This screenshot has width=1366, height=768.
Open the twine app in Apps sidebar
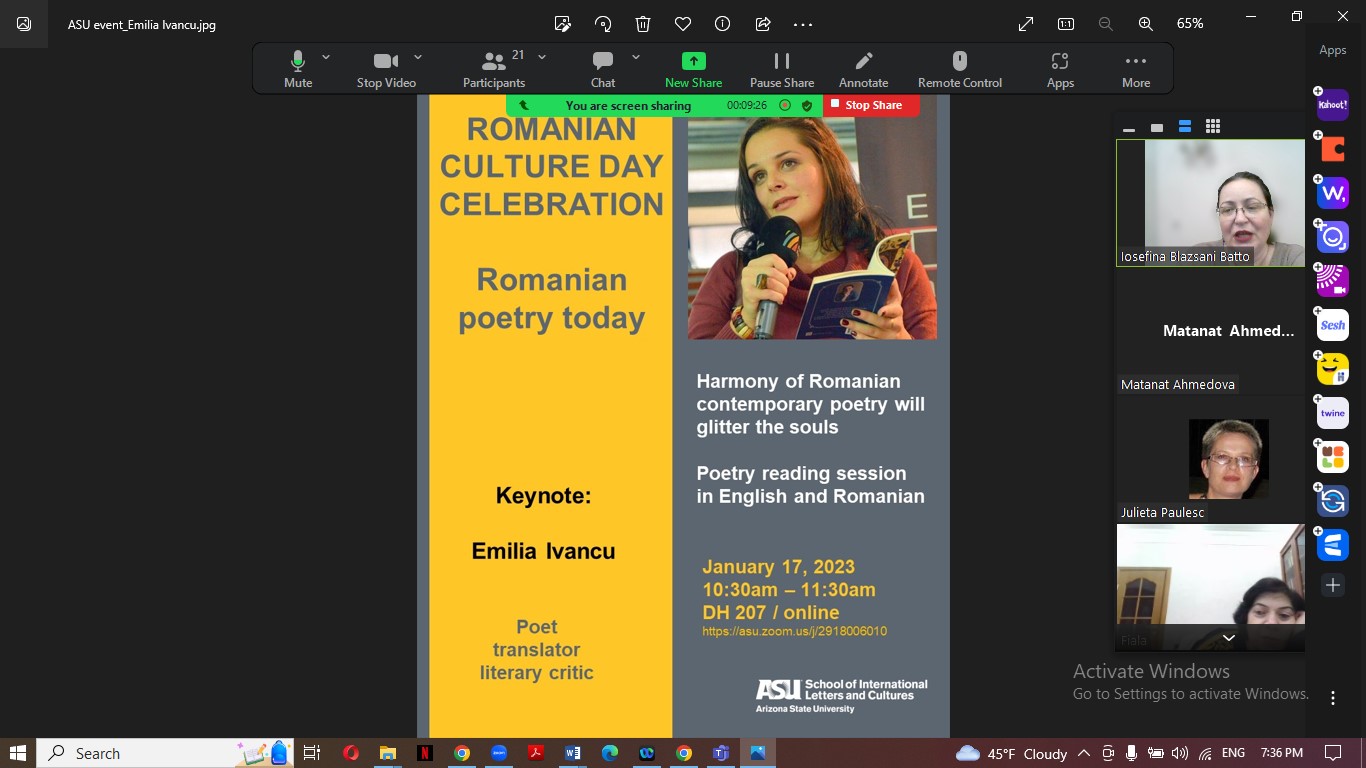[x=1332, y=413]
